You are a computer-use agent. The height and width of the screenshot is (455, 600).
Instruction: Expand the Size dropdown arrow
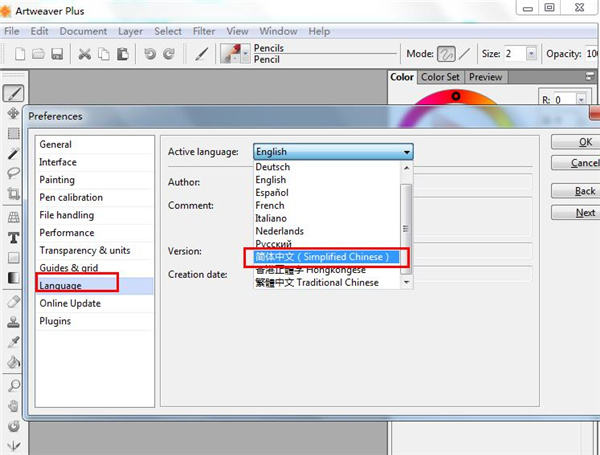coord(531,54)
